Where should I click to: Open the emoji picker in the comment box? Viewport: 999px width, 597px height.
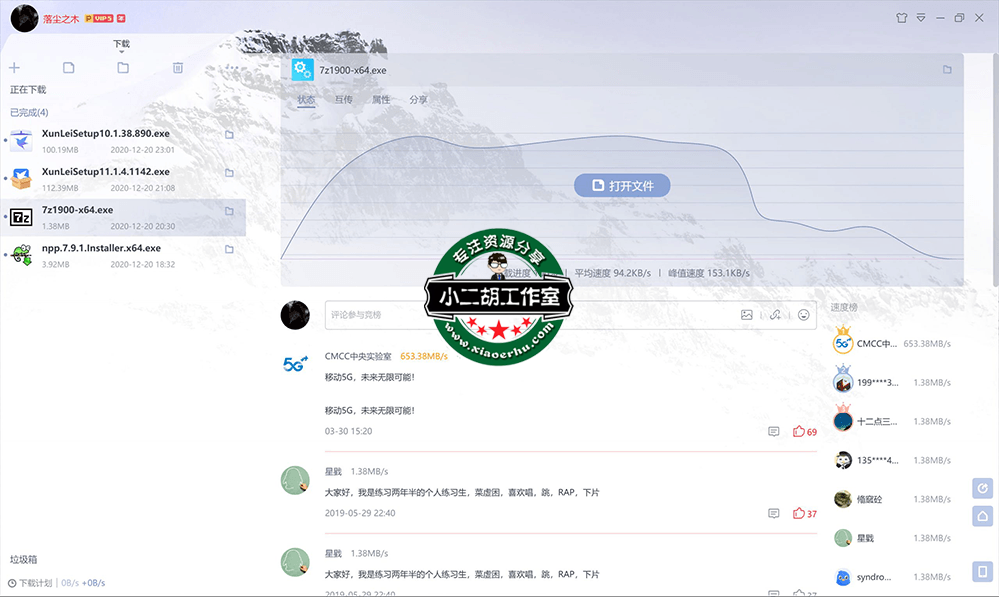pos(803,315)
